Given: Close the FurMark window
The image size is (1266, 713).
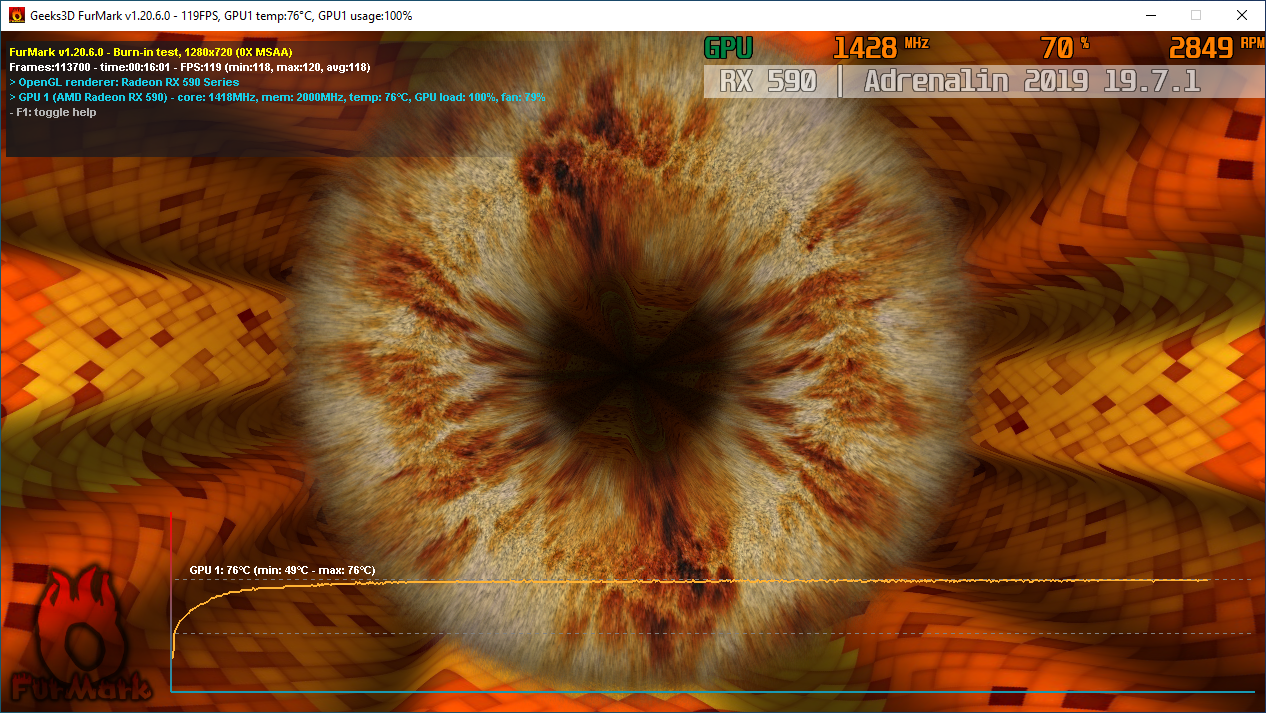Looking at the screenshot, I should (1241, 16).
